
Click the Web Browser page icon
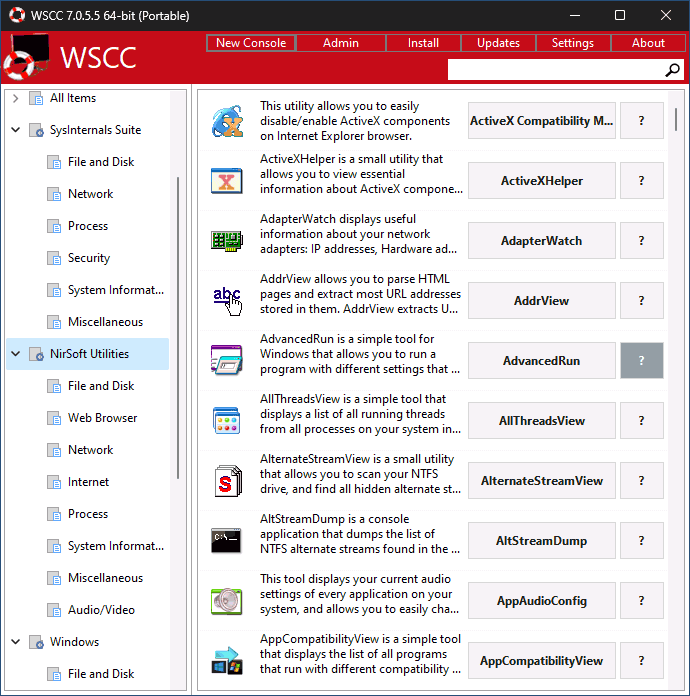coord(54,418)
